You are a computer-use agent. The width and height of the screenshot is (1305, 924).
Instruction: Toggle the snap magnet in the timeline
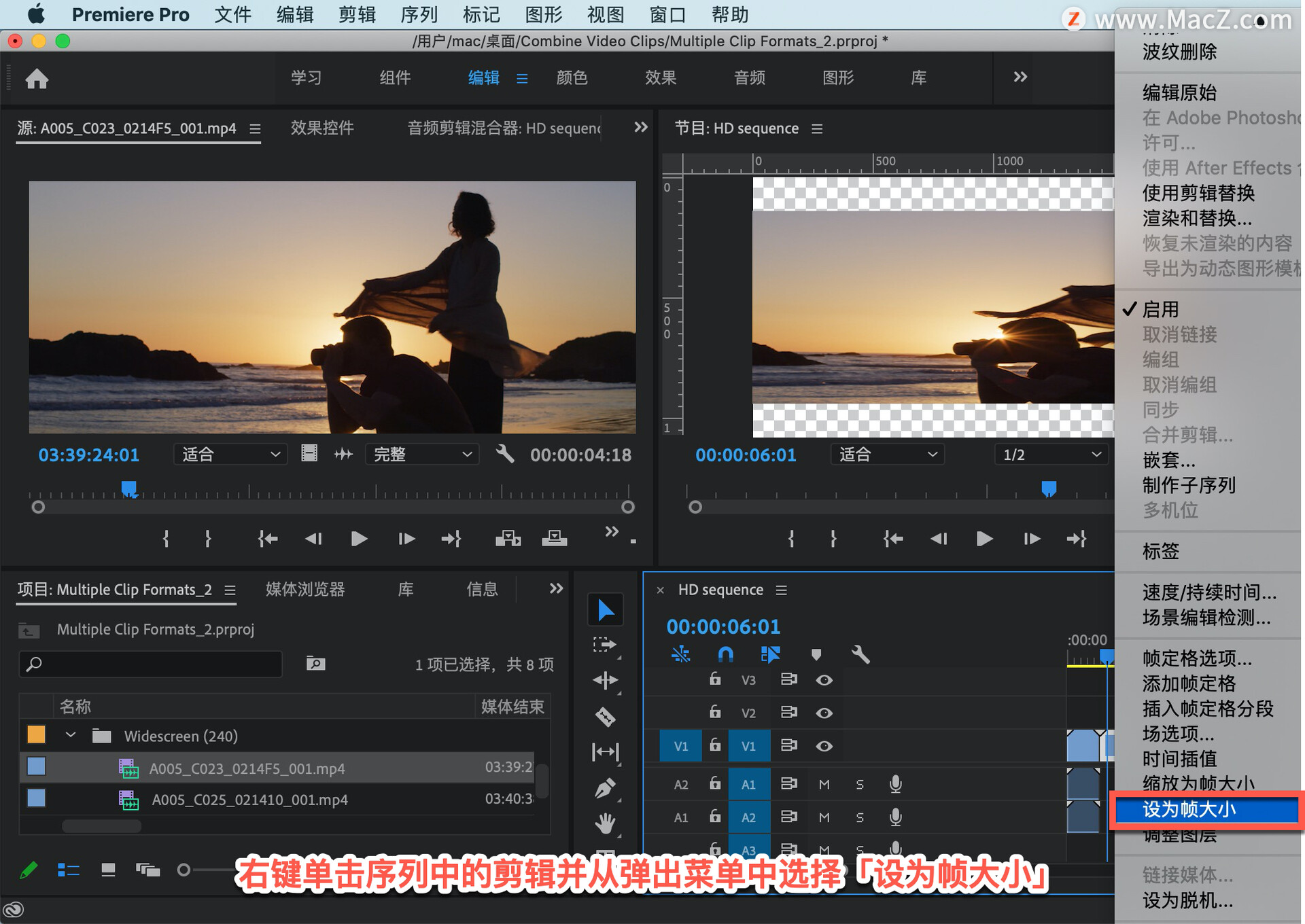coord(725,654)
